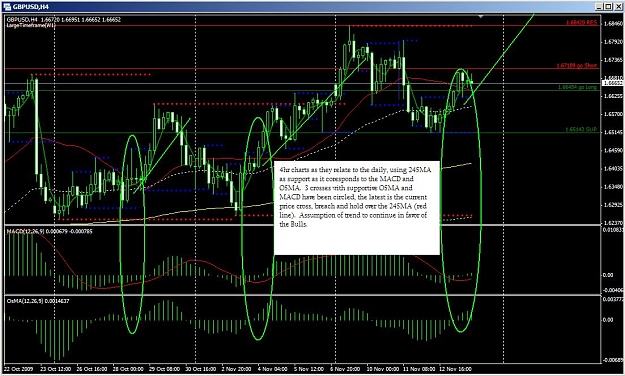The height and width of the screenshot is (376, 625).
Task: Click the 1.67365 price scale value
Action: pos(613,60)
